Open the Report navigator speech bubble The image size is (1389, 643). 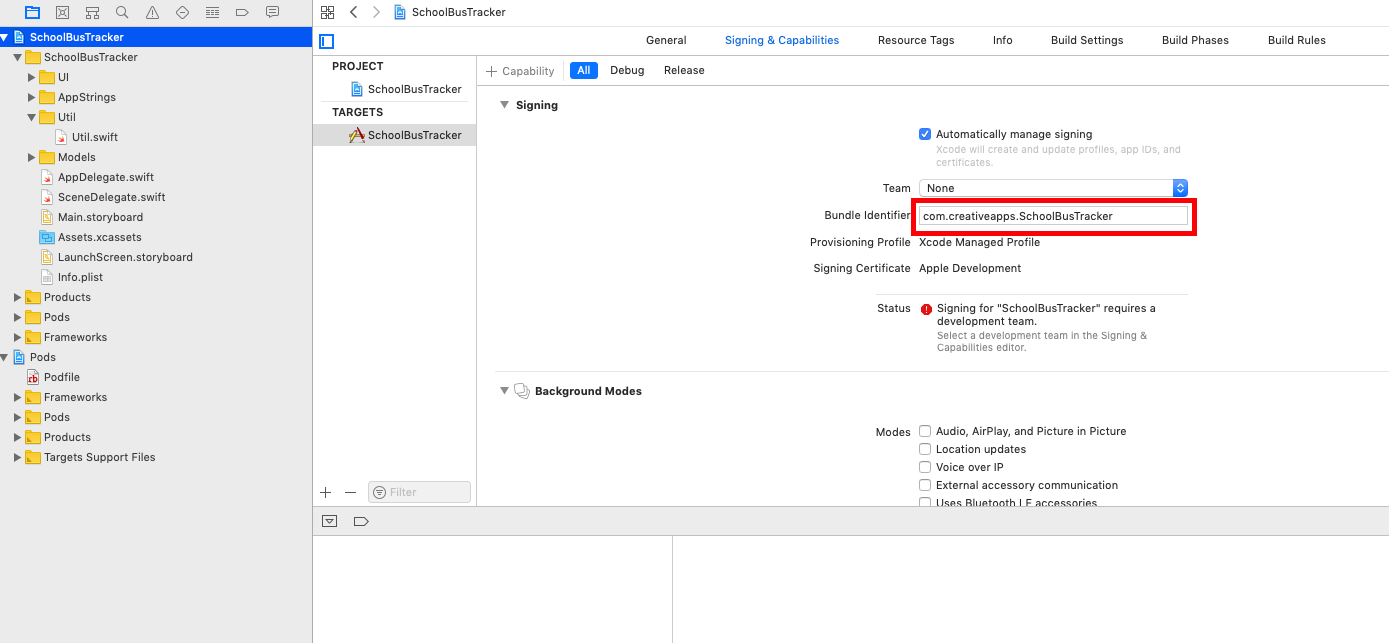(272, 12)
